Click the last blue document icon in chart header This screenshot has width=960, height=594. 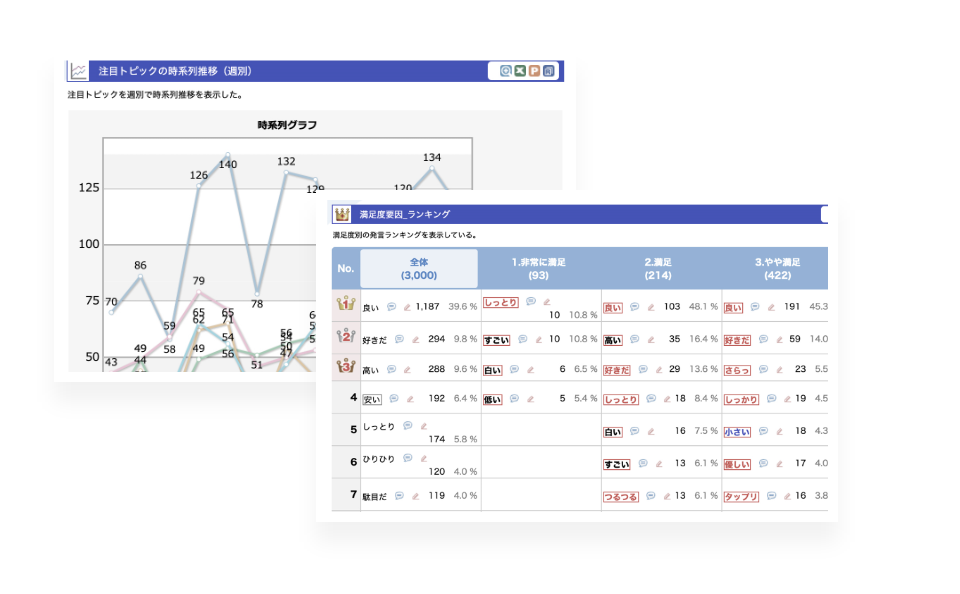coord(549,71)
